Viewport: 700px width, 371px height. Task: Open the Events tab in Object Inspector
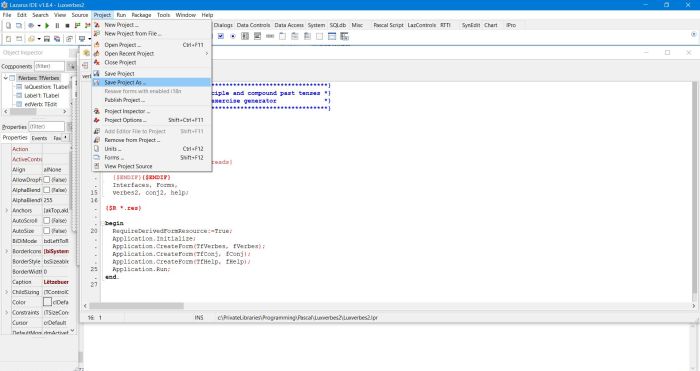click(39, 138)
